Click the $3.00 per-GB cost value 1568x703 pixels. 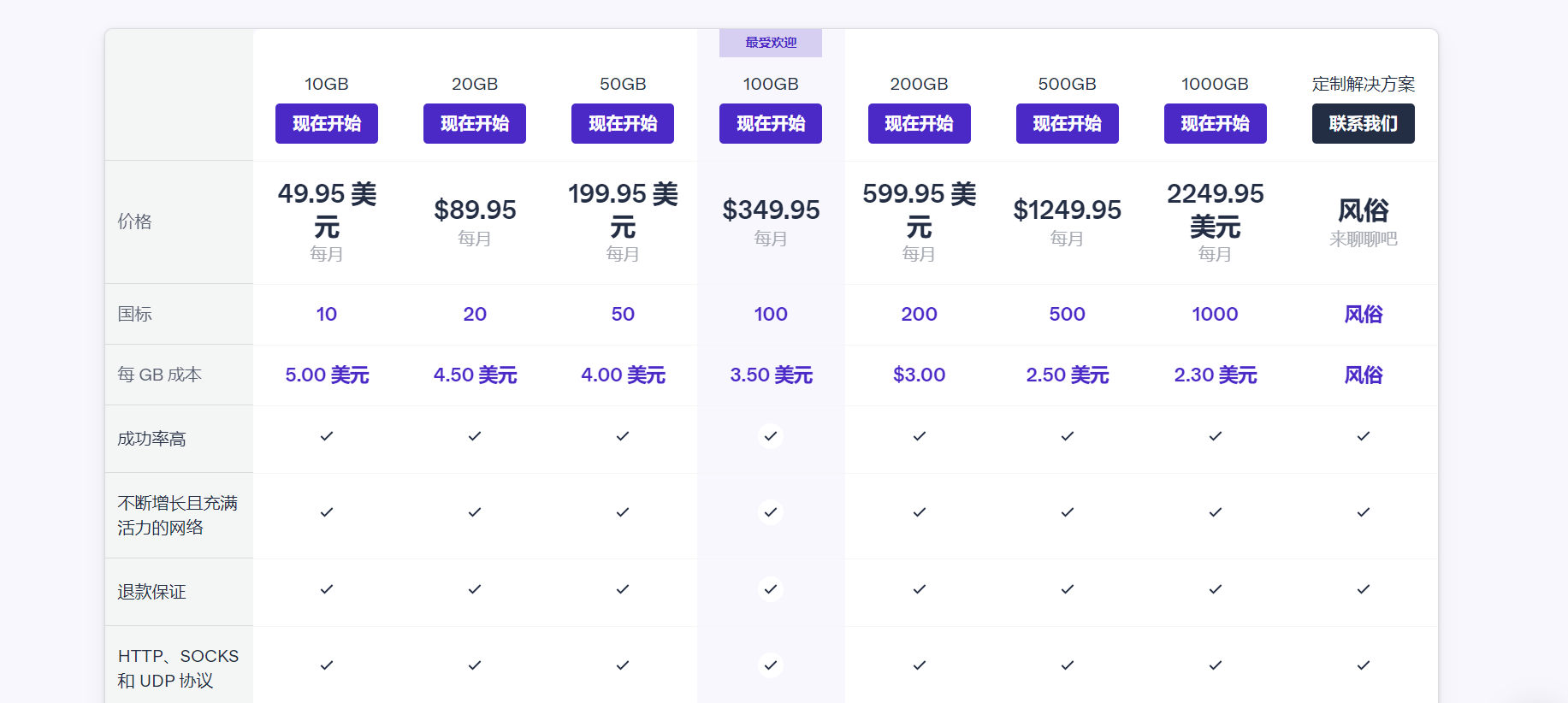click(x=919, y=375)
